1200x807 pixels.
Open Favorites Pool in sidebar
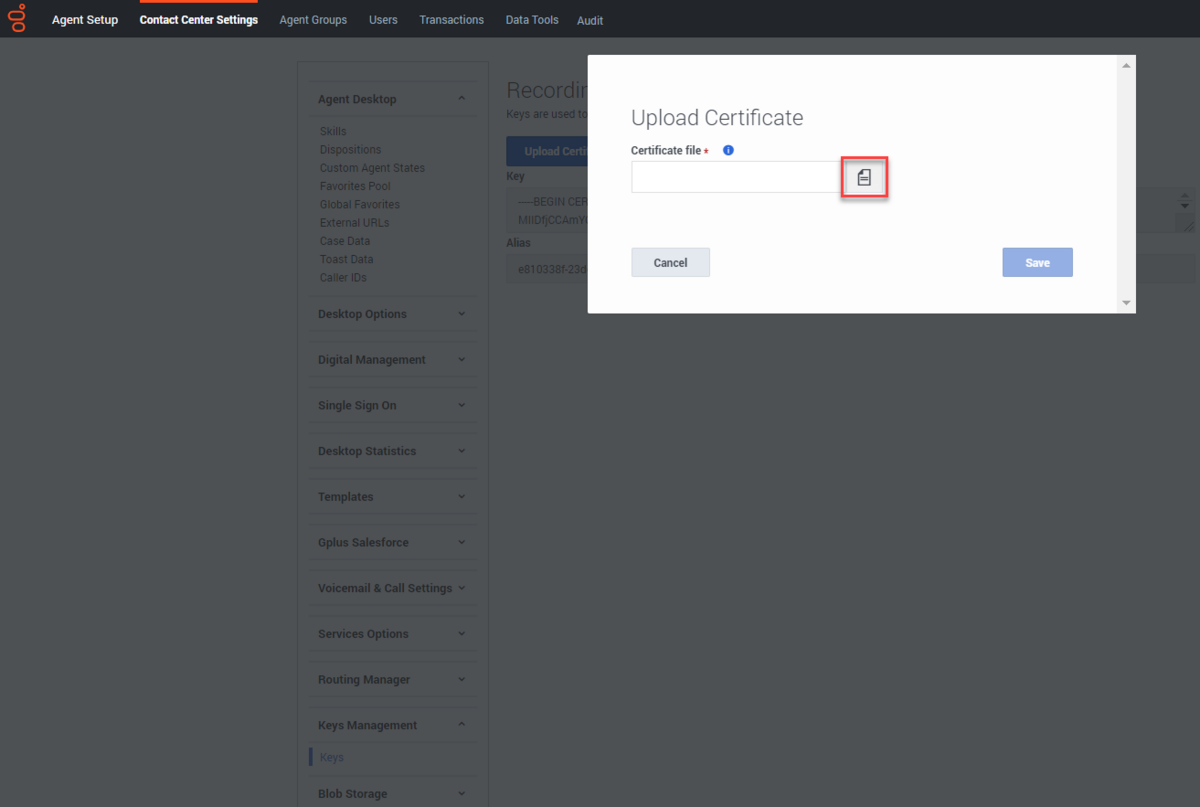point(355,186)
